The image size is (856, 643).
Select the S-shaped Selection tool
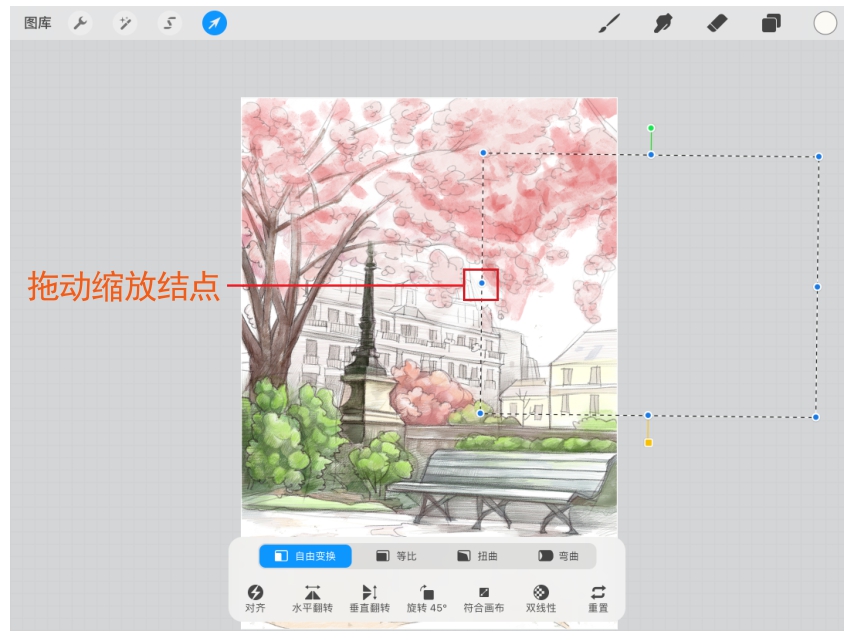[x=170, y=23]
